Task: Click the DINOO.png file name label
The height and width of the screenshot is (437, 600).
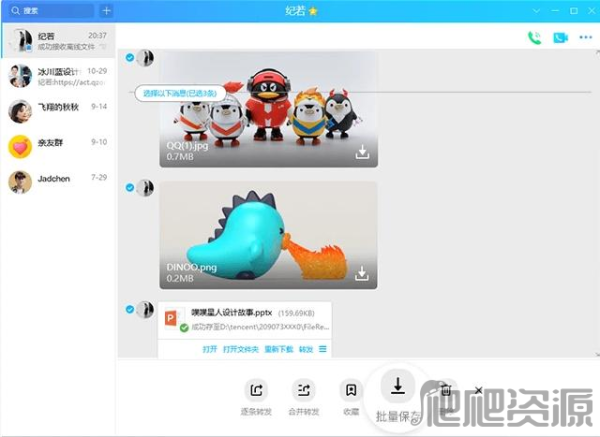Action: coord(191,267)
